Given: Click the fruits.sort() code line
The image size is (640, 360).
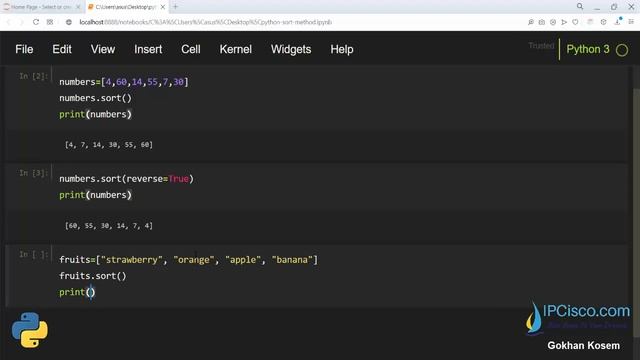Looking at the screenshot, I should pyautogui.click(x=93, y=276).
